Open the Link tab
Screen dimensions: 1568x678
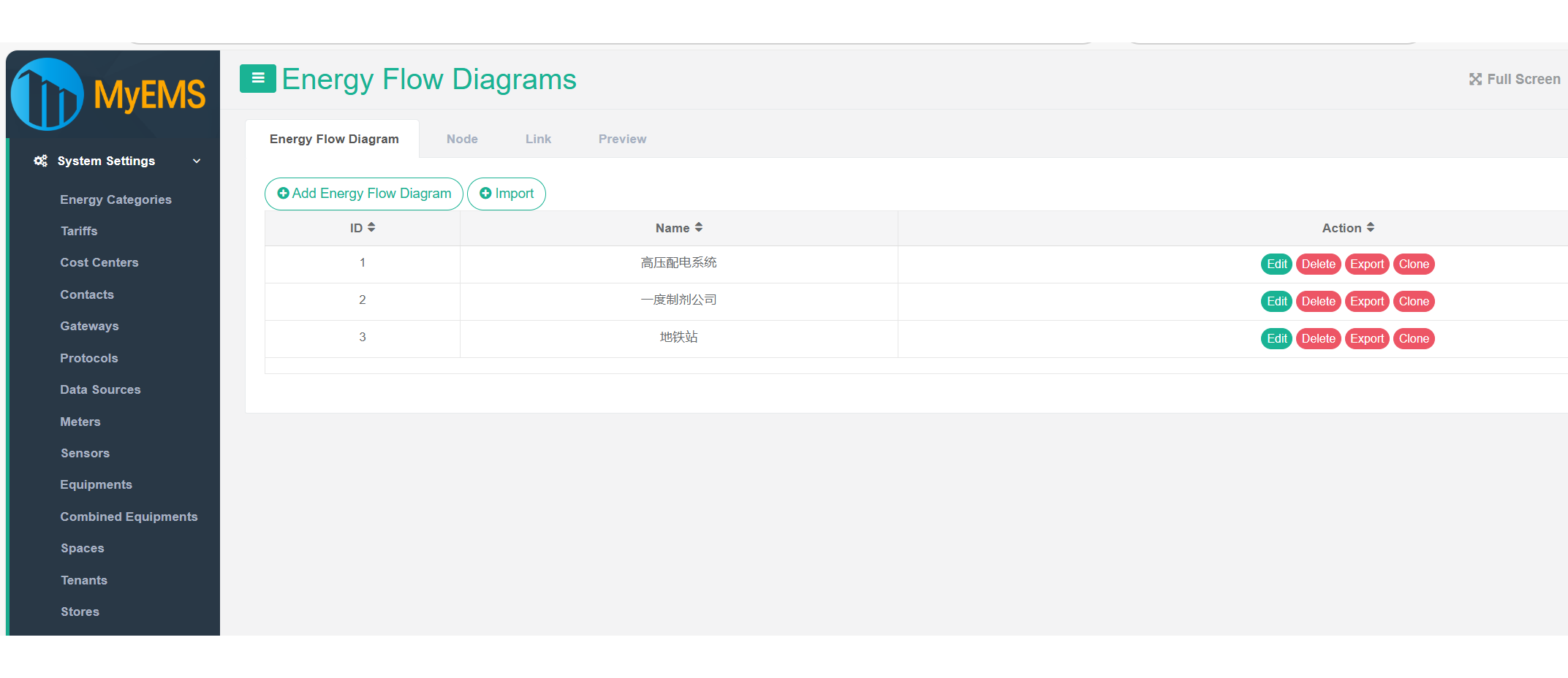pos(538,139)
